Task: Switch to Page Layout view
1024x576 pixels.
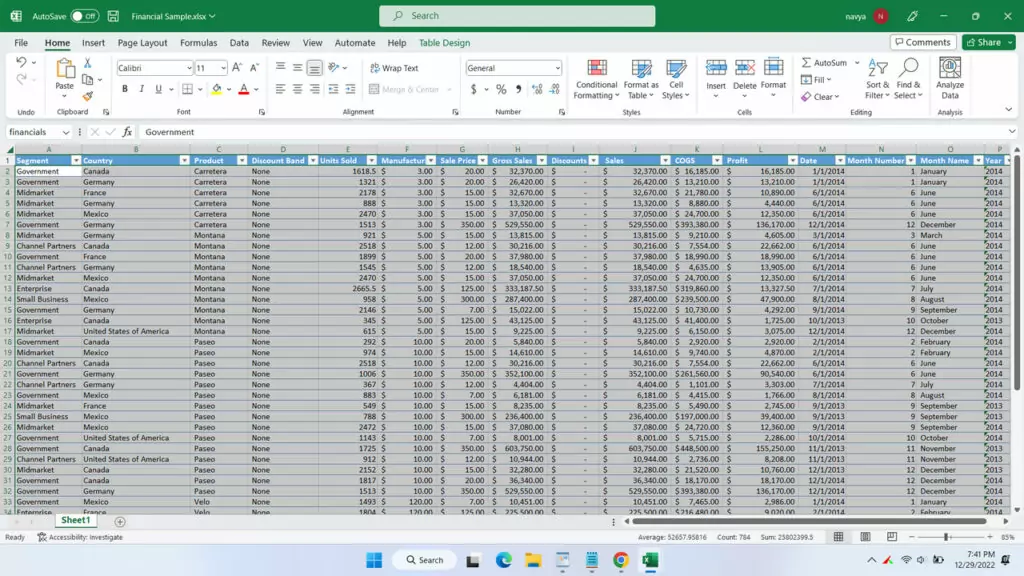Action: [x=865, y=537]
